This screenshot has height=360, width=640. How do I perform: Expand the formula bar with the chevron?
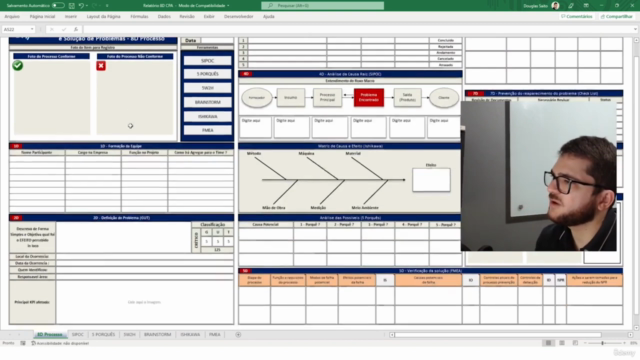(635, 29)
